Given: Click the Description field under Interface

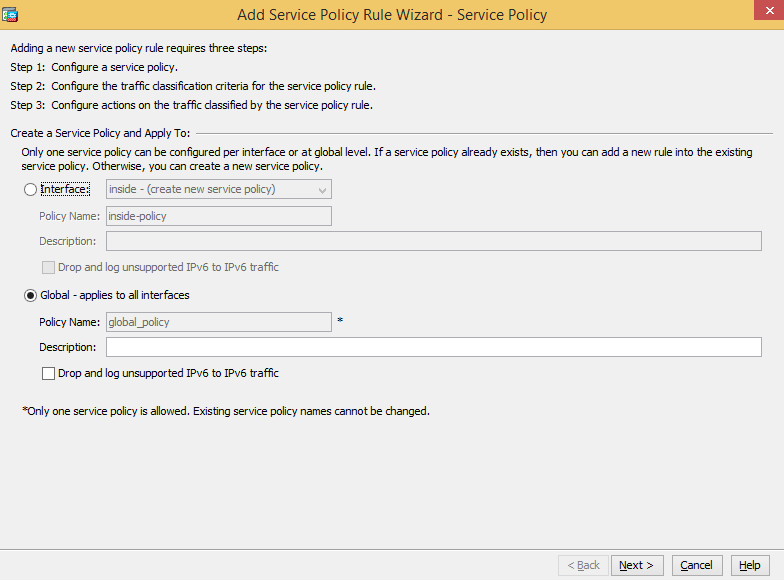Looking at the screenshot, I should click(x=433, y=241).
